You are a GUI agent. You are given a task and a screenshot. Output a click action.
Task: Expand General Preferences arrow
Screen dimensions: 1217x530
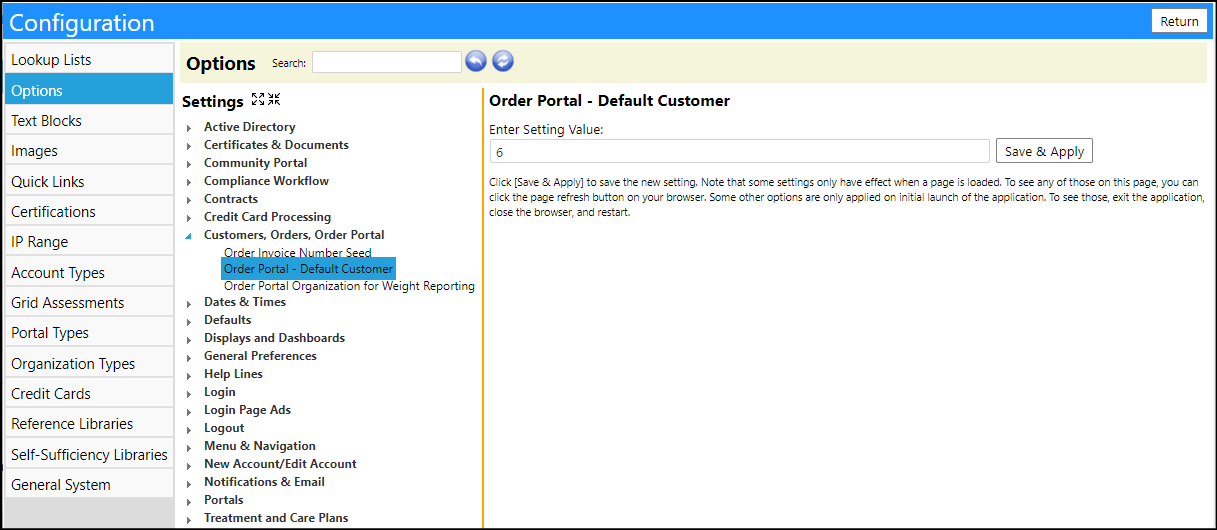coord(189,357)
